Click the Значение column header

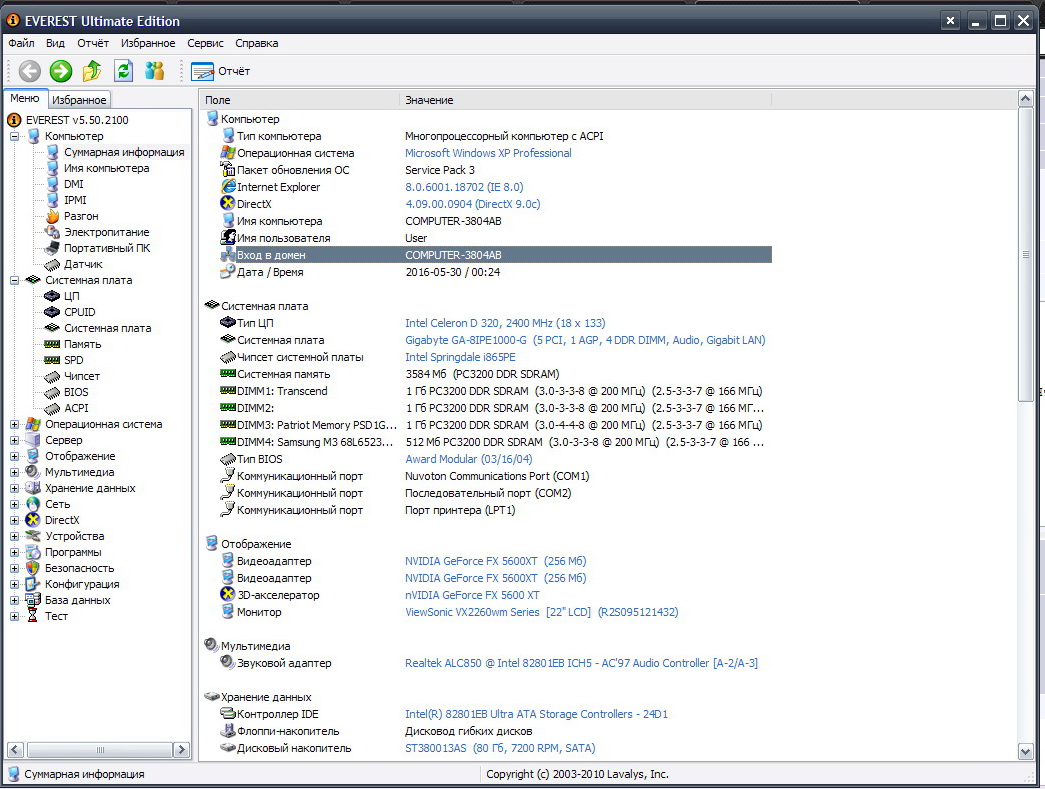coord(429,100)
